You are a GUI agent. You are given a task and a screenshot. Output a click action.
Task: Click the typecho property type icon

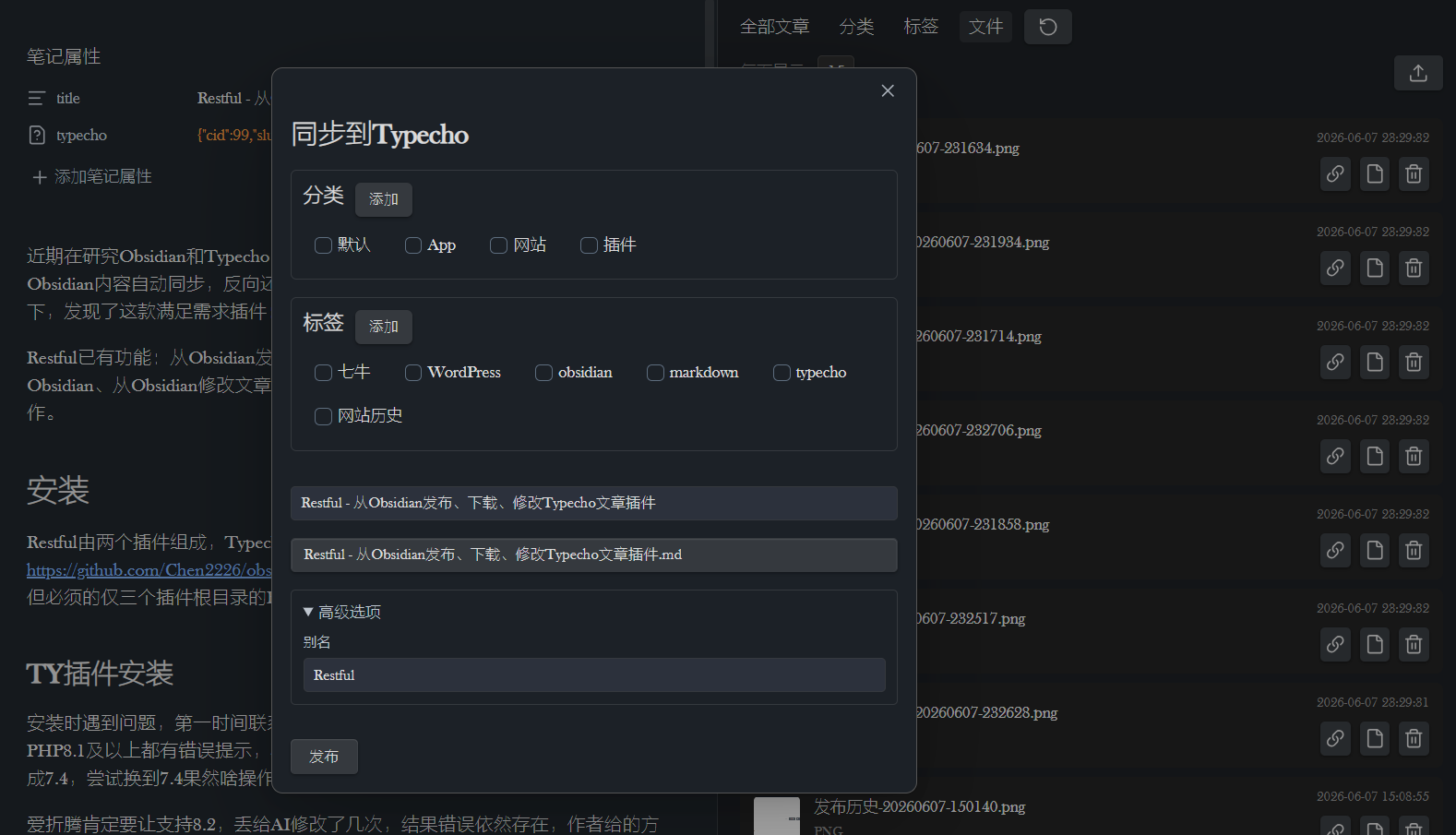pos(37,135)
